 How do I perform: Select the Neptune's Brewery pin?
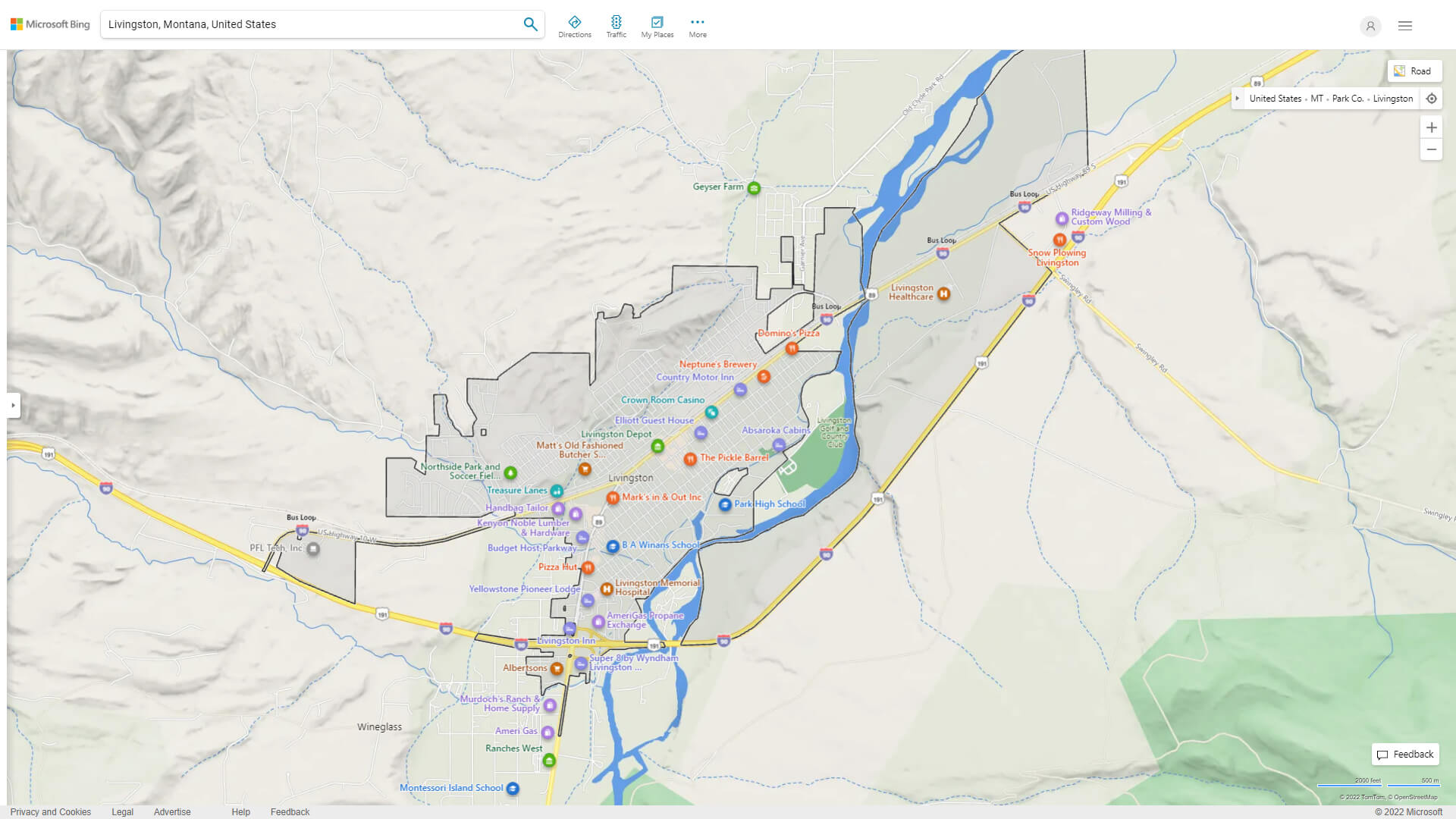click(764, 377)
